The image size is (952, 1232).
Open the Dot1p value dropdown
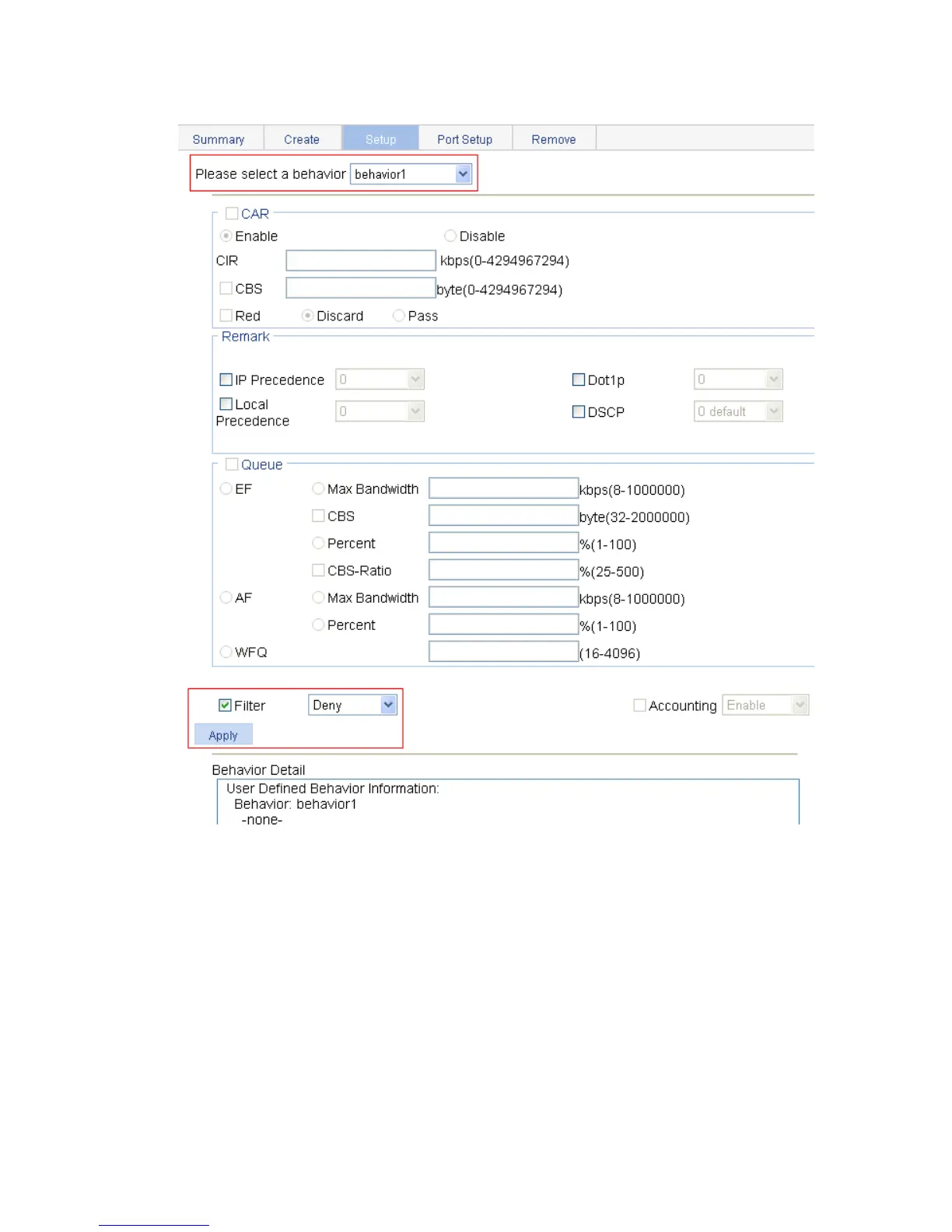[738, 380]
